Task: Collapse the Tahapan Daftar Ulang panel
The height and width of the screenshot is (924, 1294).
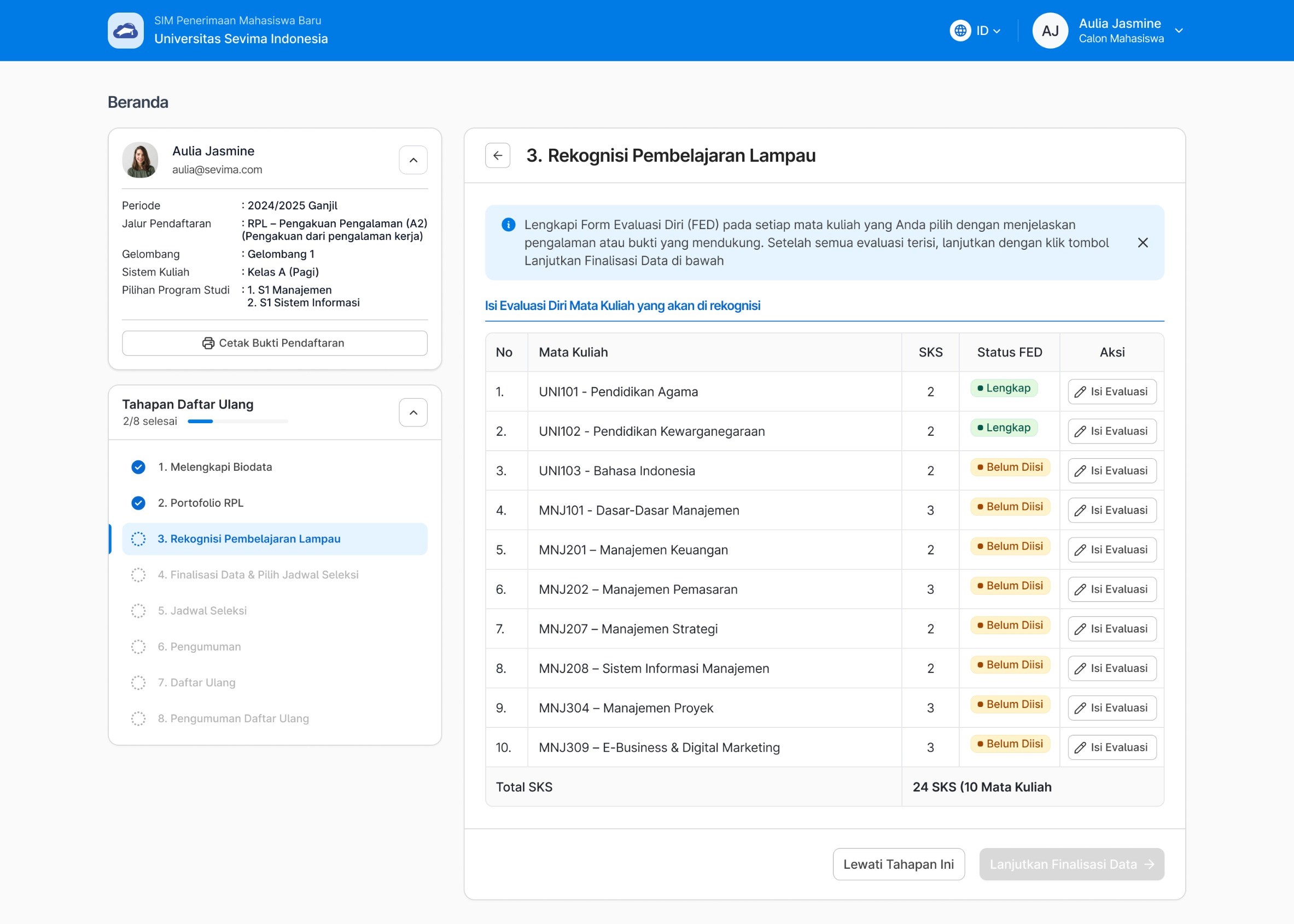Action: [413, 412]
